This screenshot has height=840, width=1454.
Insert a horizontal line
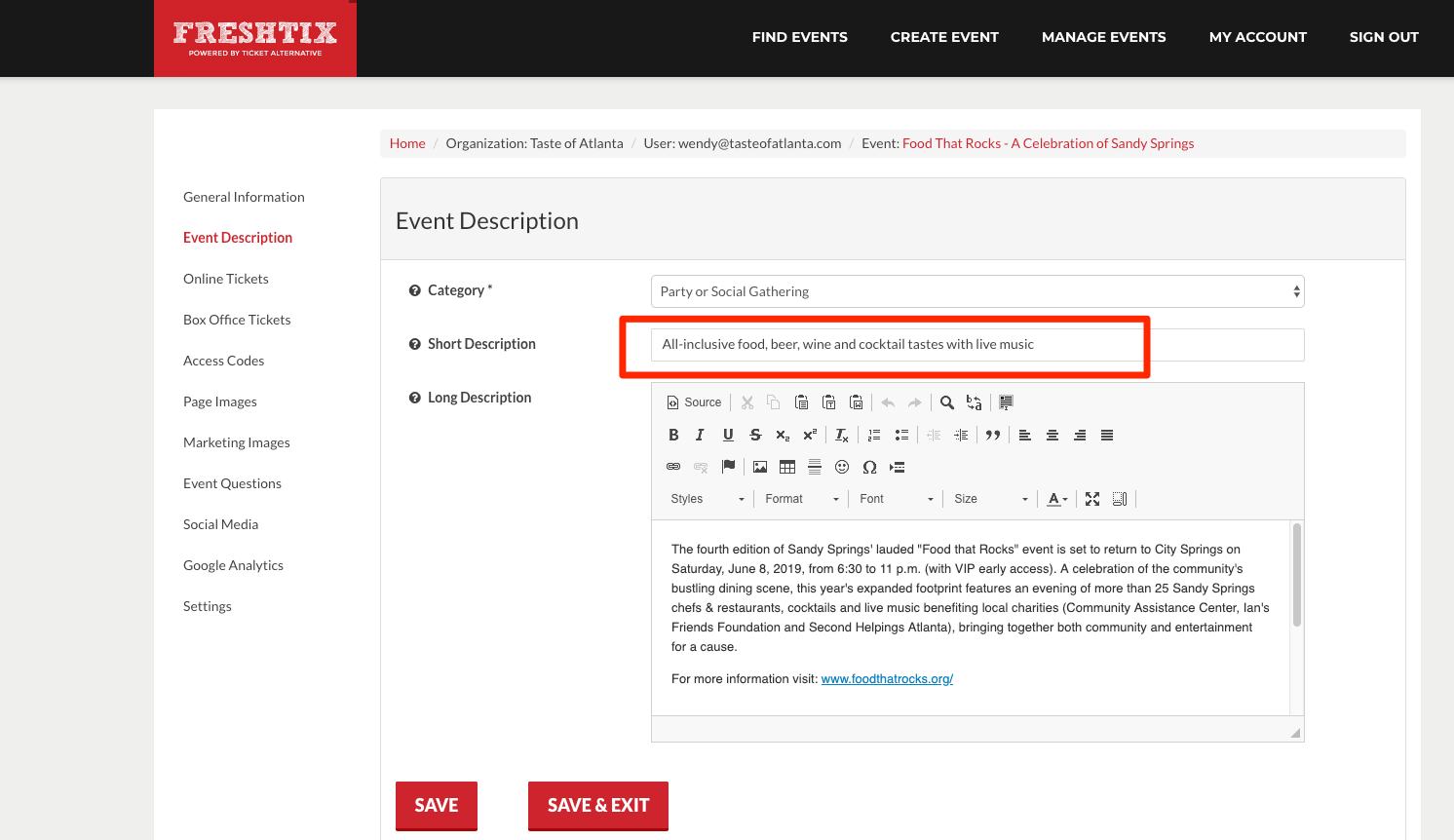coord(815,467)
